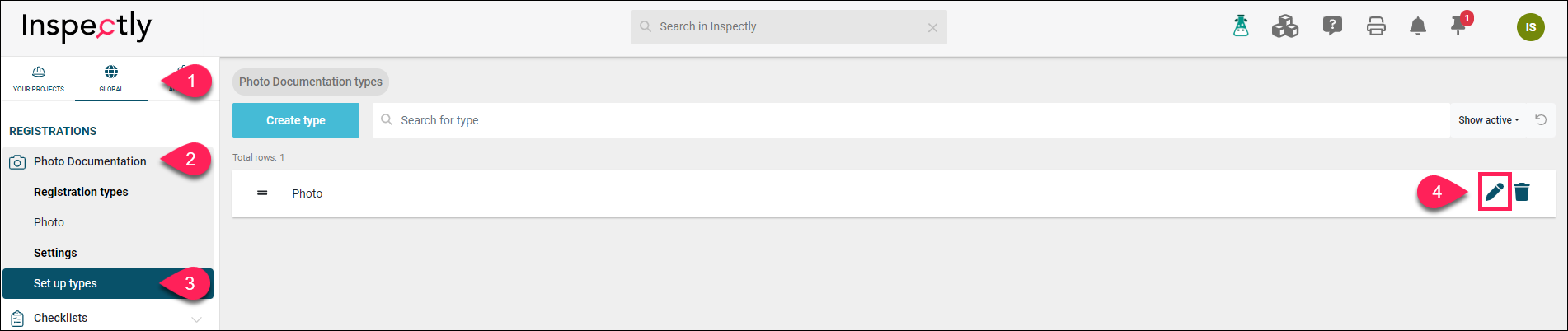Open Photo under Registration types
Viewport: 1568px width, 331px height.
tap(49, 222)
